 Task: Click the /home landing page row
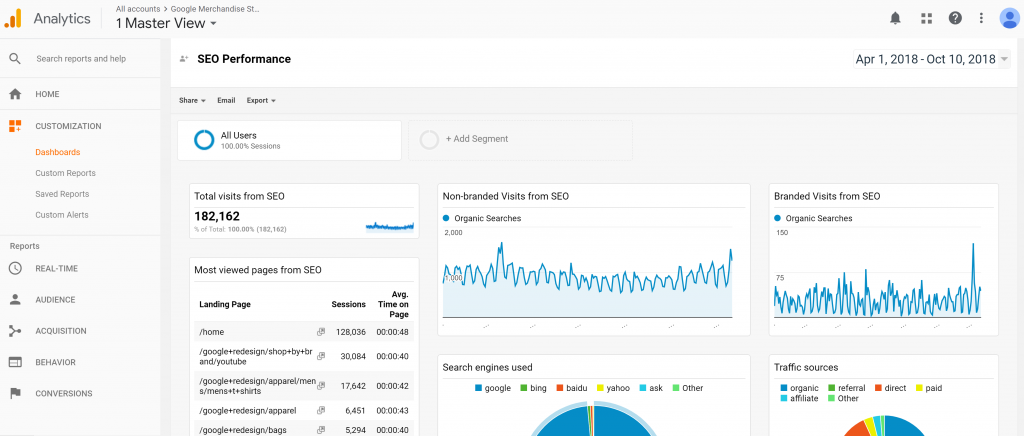(x=304, y=332)
